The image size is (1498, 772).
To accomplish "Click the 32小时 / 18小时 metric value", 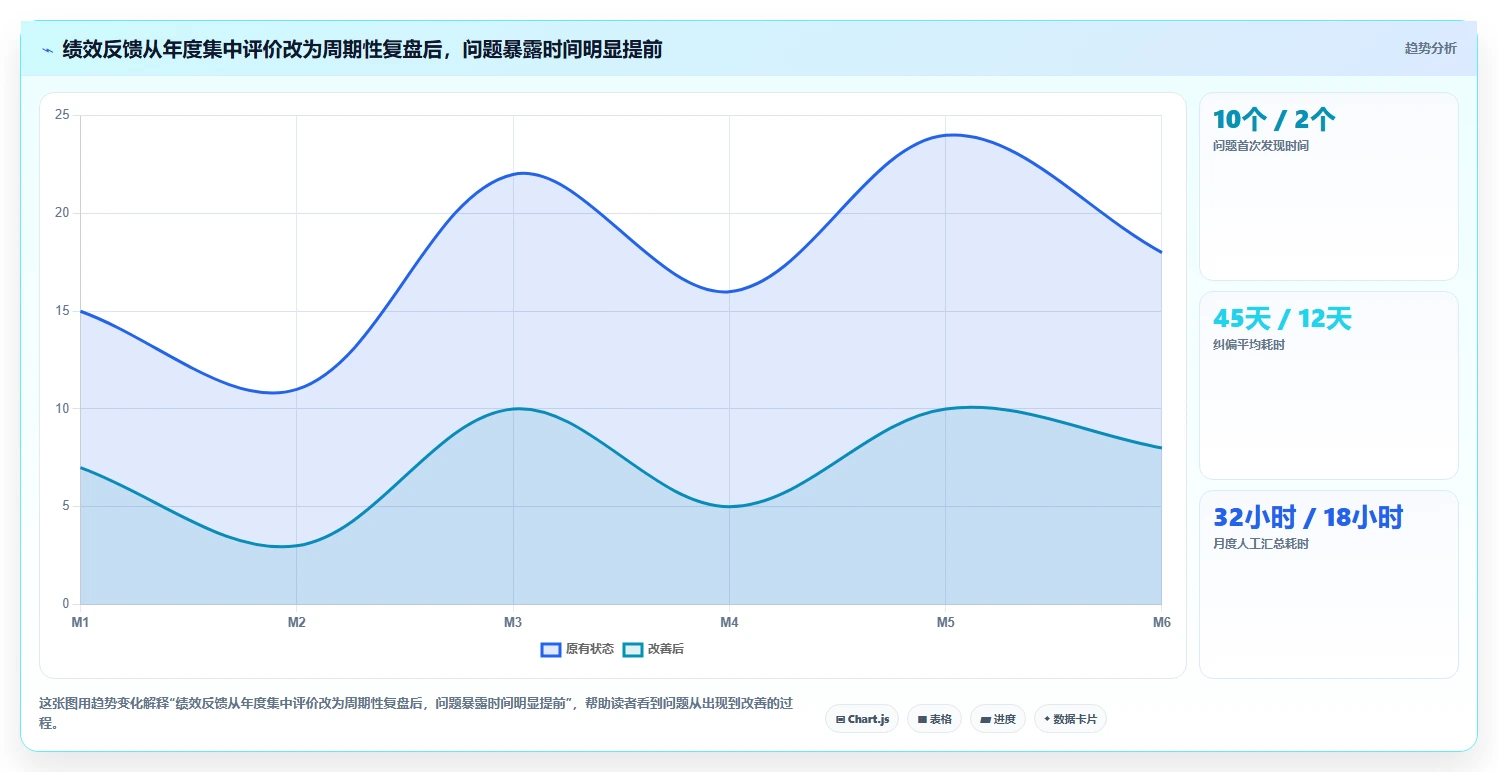I will point(1308,517).
